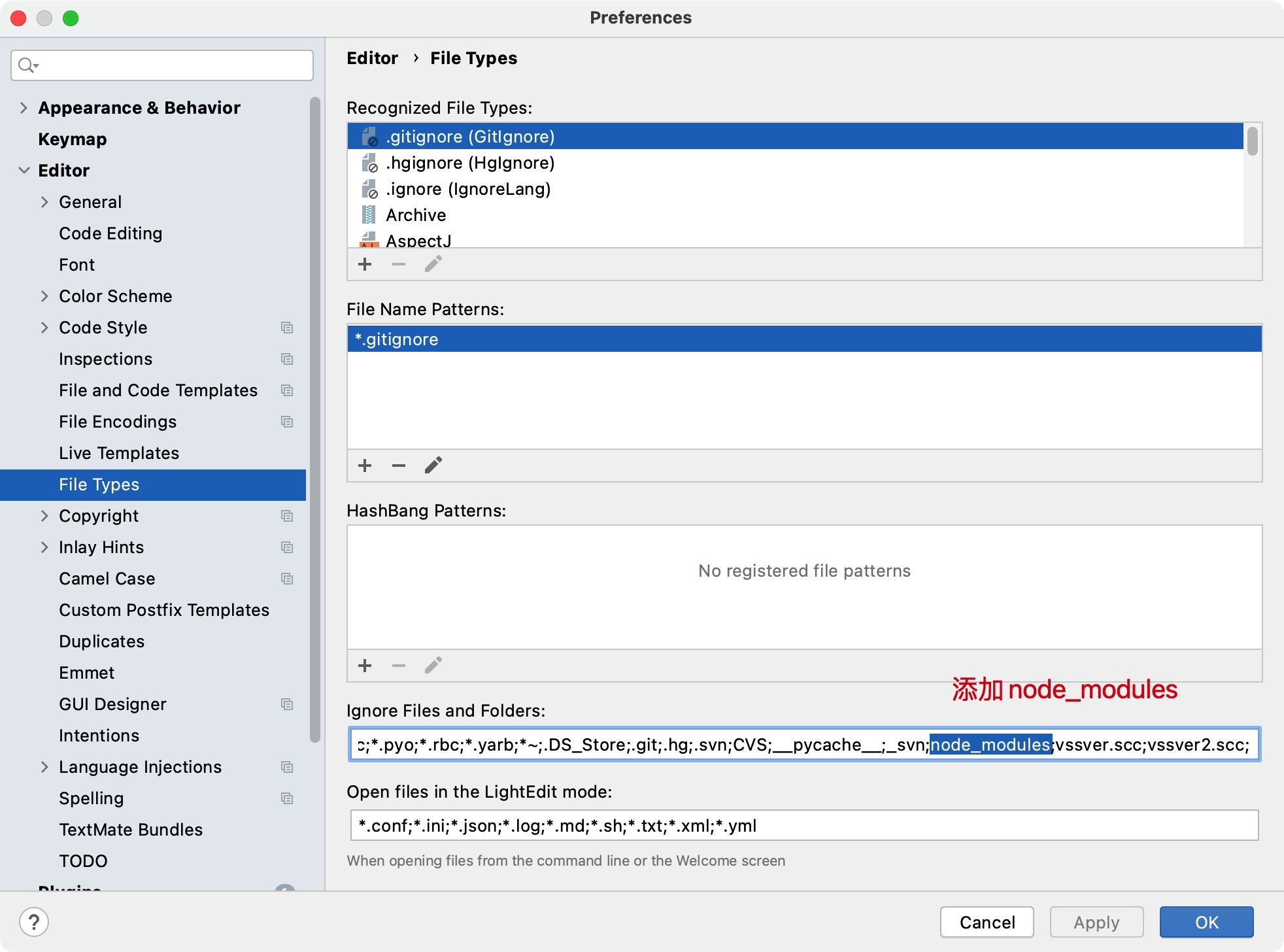Click the Ignore Files and Folders field

point(804,745)
